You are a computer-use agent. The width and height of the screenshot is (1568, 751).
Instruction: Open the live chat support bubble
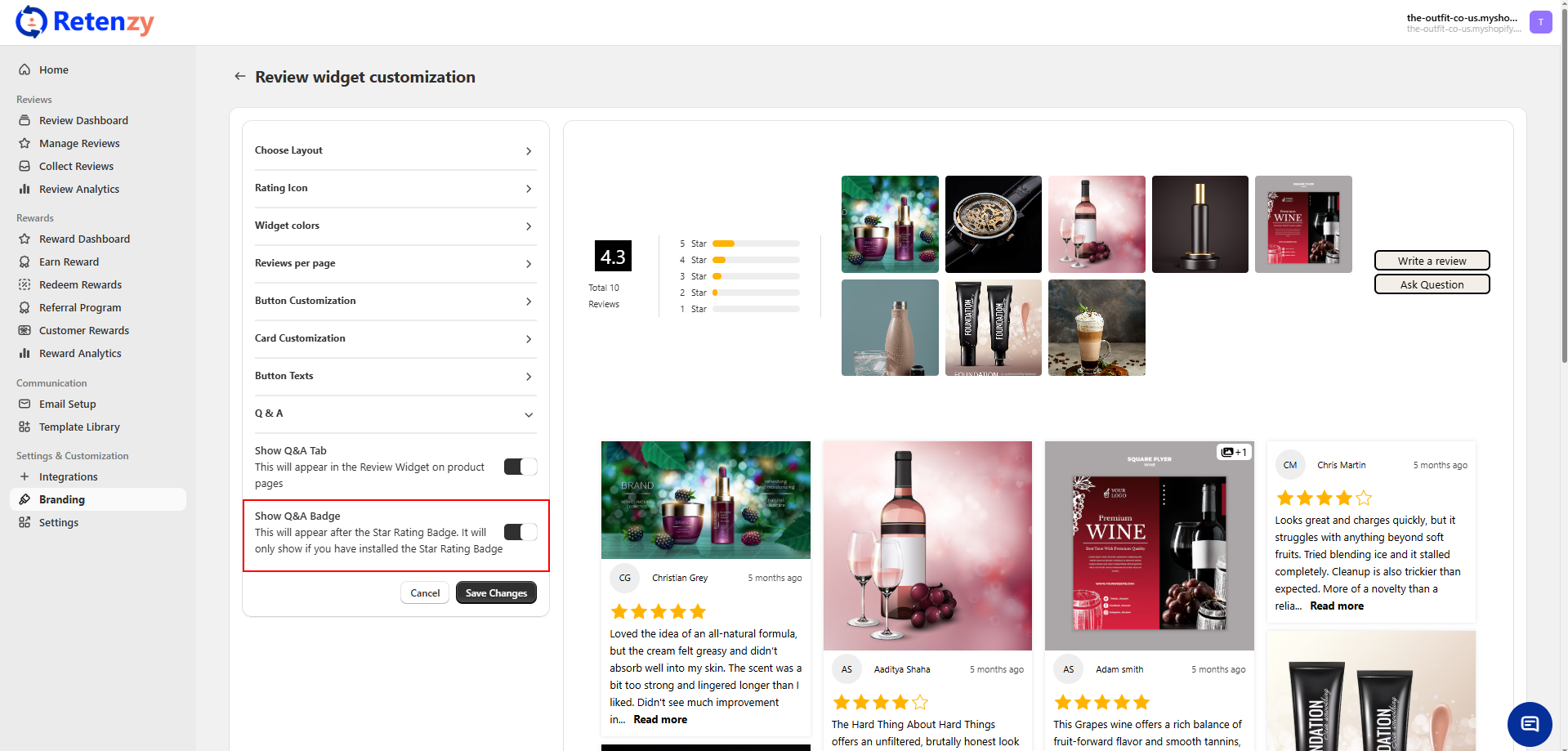(x=1529, y=724)
